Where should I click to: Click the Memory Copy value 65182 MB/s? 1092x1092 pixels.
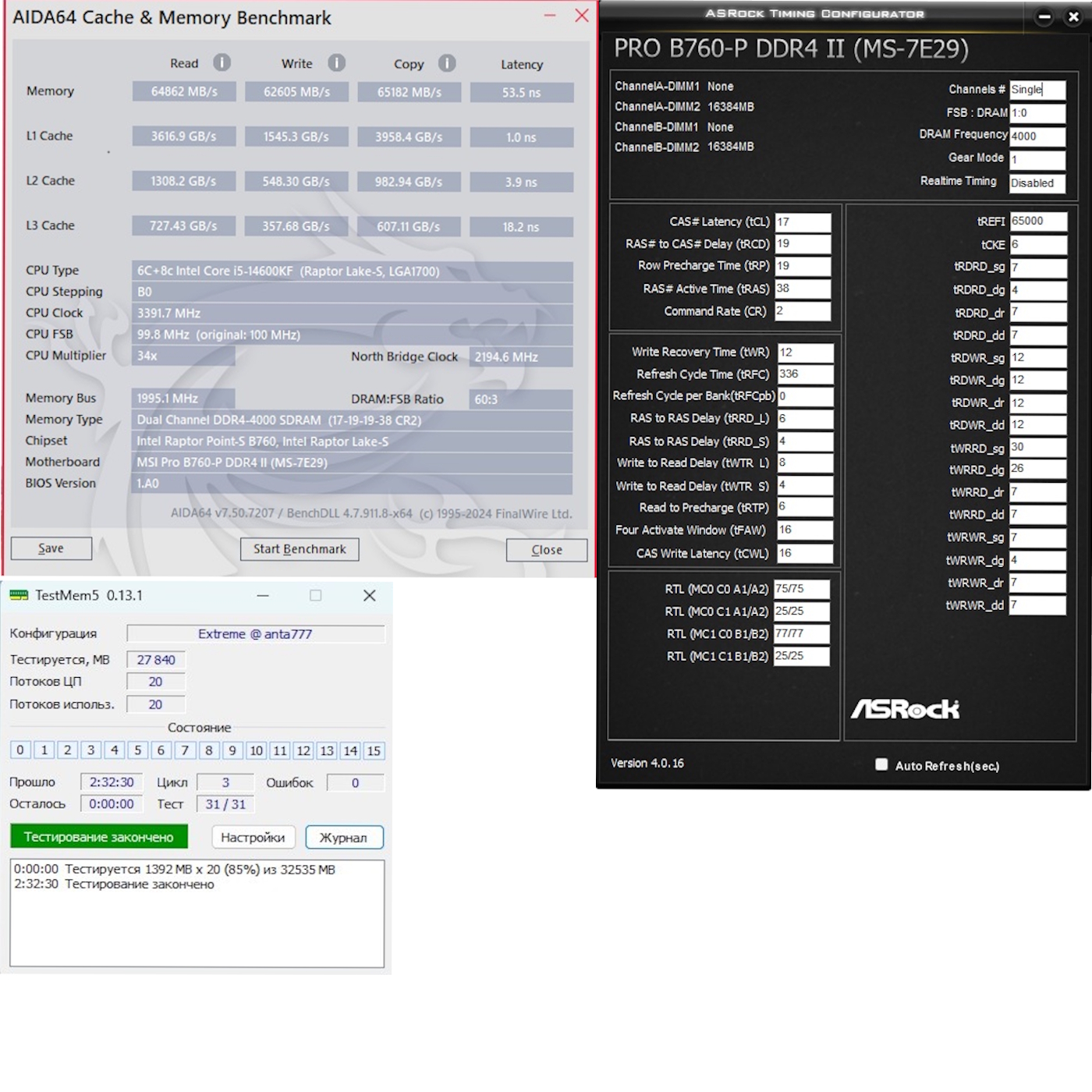pos(409,92)
